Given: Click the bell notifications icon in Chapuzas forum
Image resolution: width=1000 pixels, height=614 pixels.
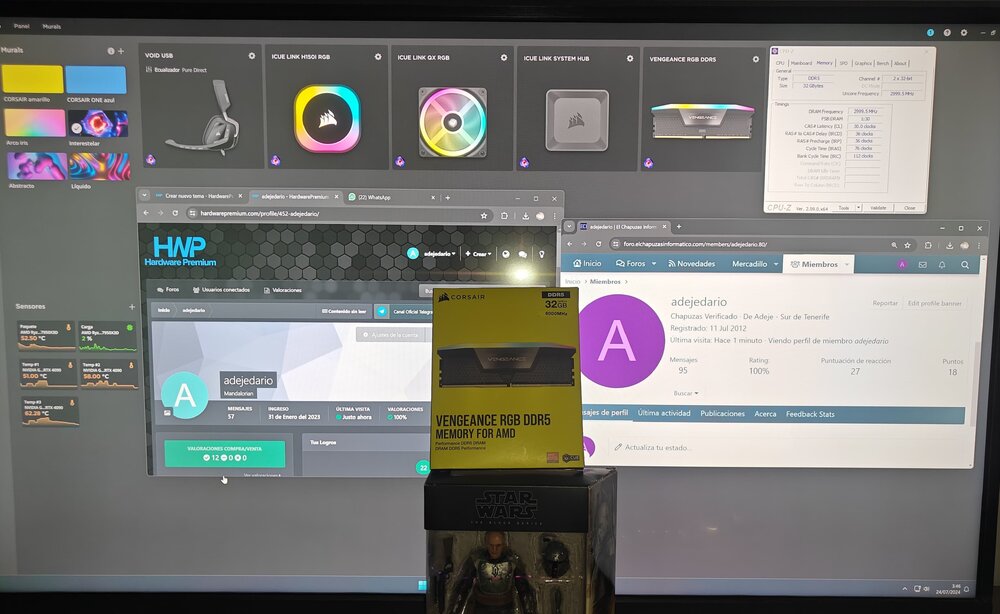Looking at the screenshot, I should click(x=942, y=265).
